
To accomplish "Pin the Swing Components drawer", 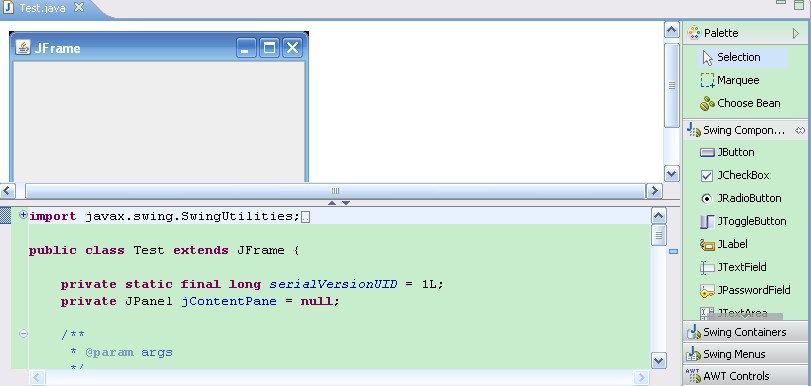I will point(800,130).
